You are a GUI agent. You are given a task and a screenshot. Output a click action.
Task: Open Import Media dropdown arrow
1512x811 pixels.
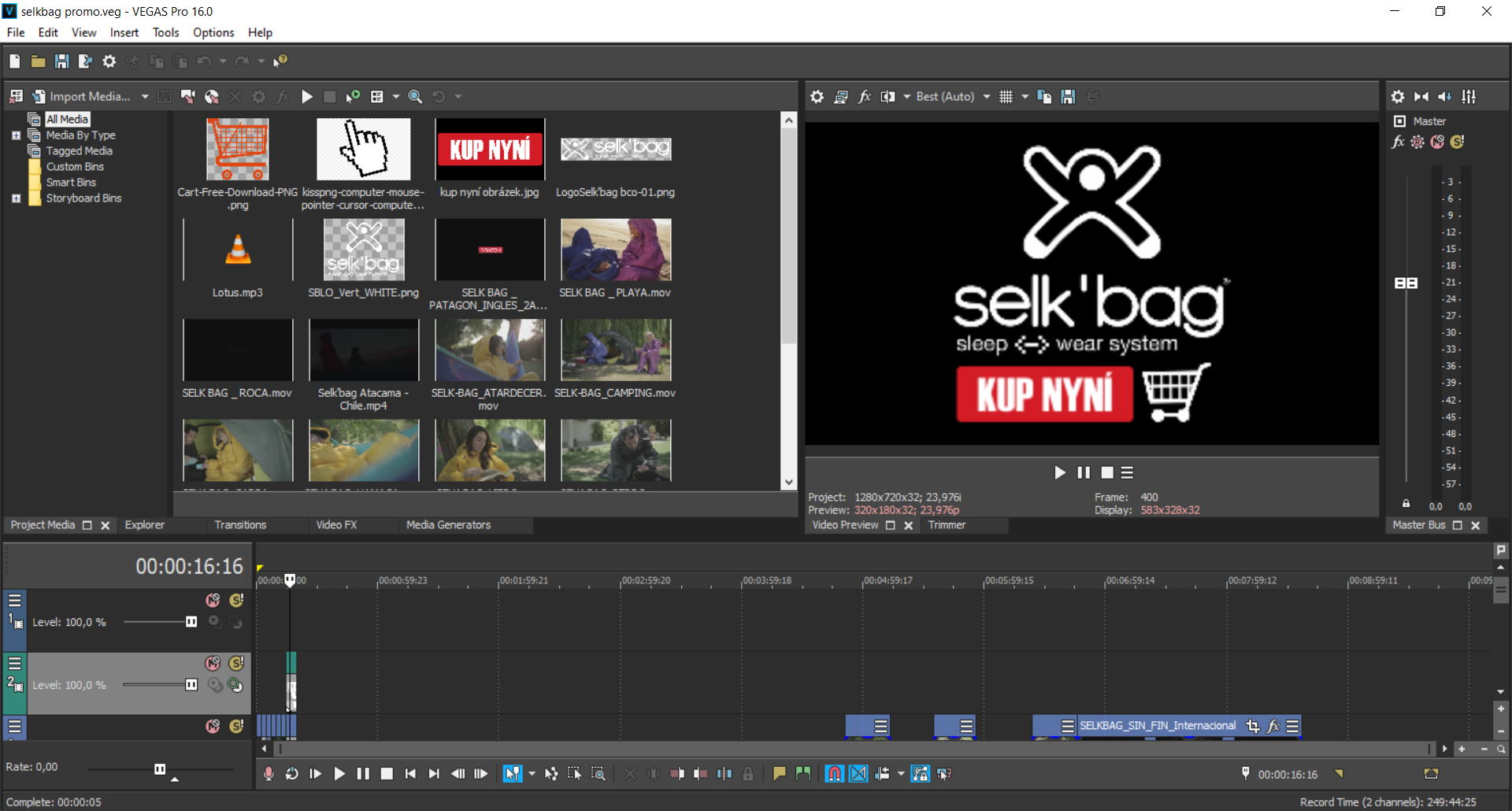145,97
